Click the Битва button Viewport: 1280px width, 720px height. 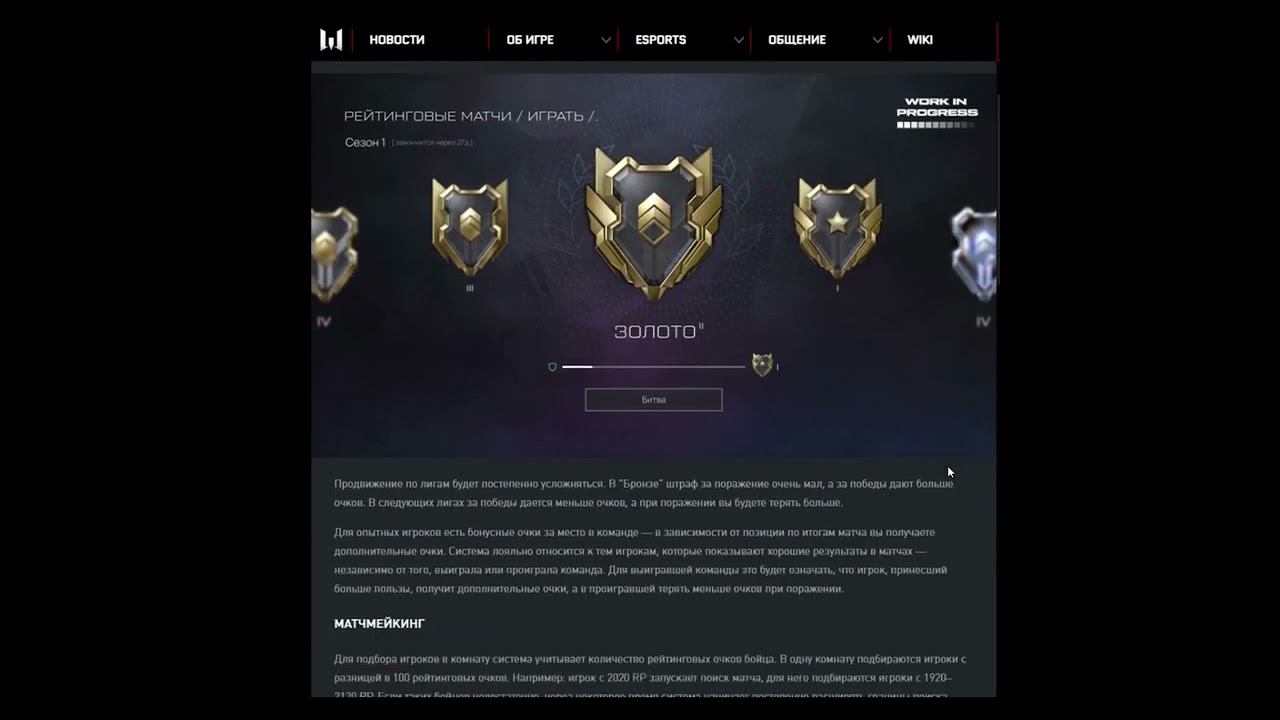pos(654,399)
